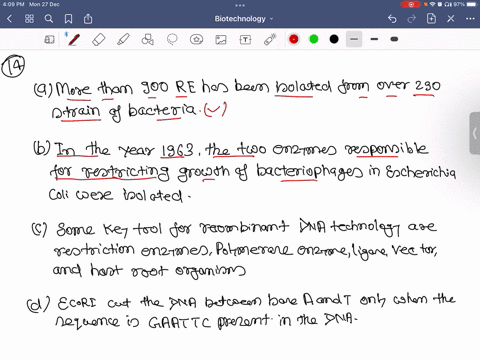
Task: Select the Laser pointer tool
Action: click(x=270, y=39)
